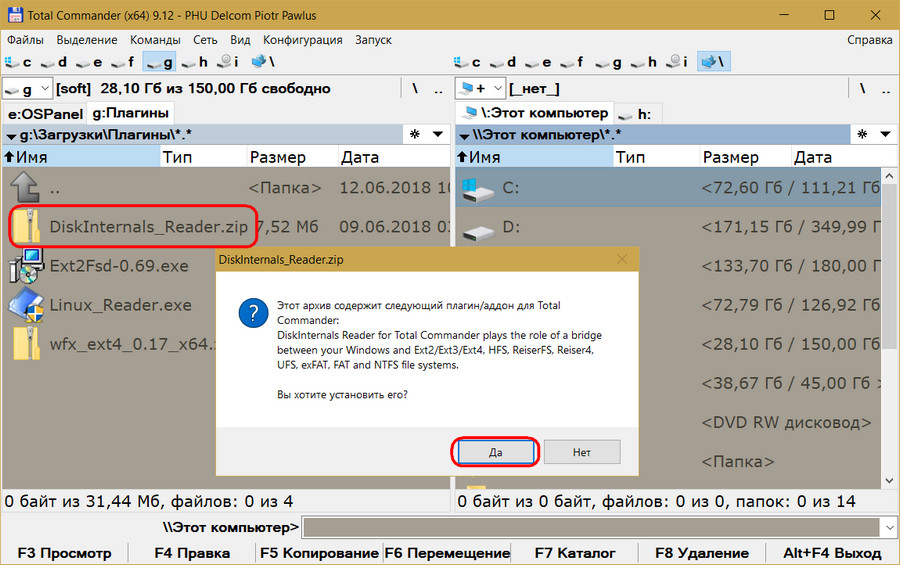Expand the command line history dropdown

coord(887,527)
